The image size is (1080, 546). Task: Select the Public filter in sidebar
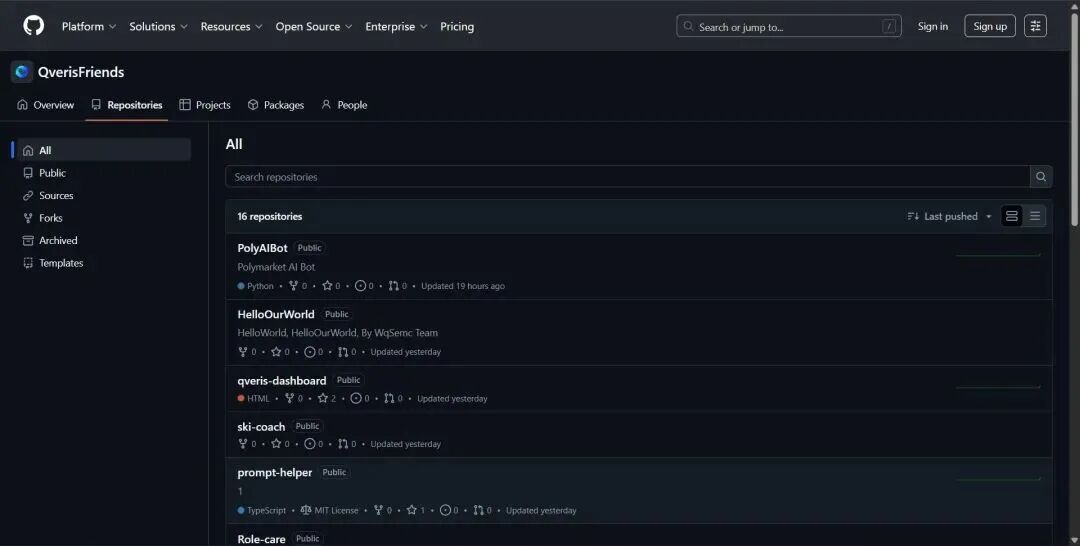[104, 173]
